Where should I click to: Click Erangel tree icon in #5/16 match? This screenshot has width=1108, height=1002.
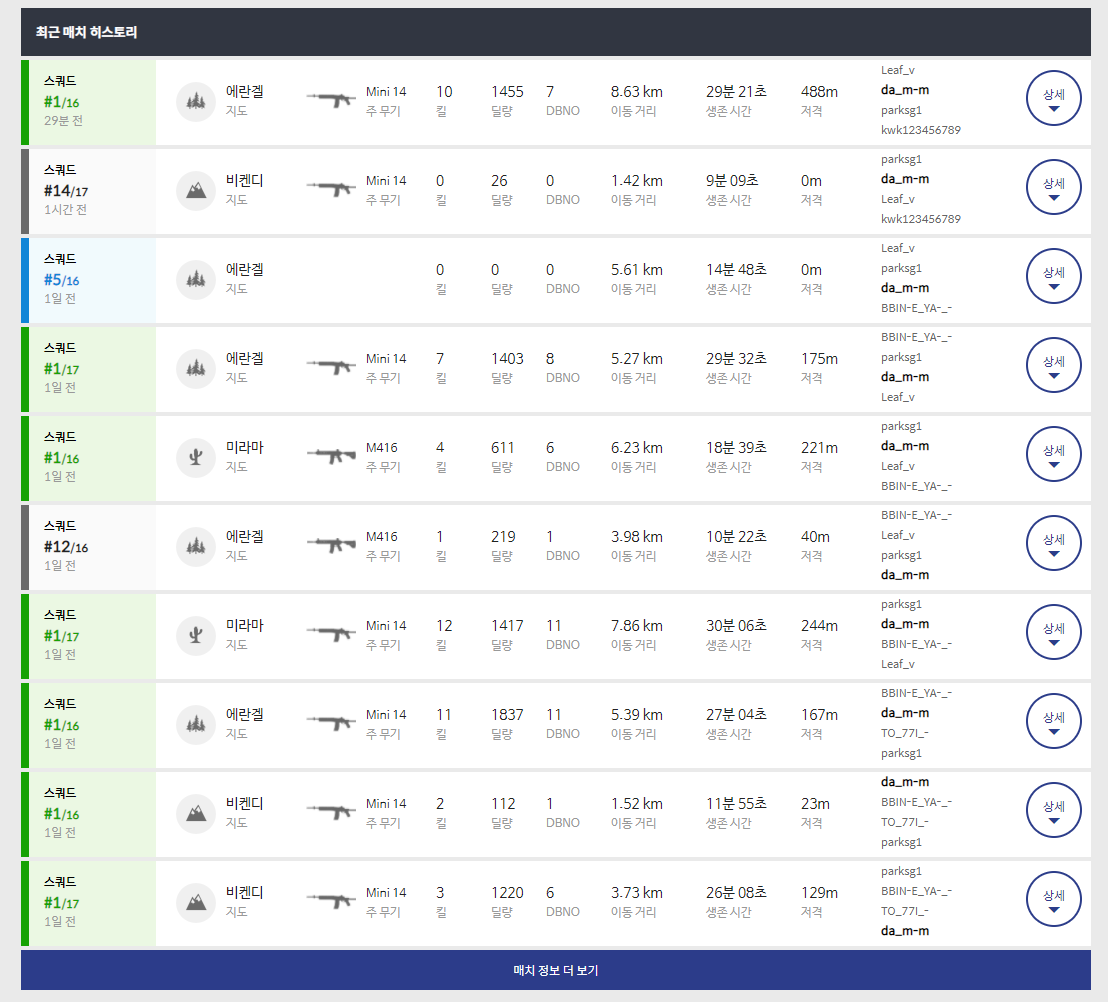tap(196, 279)
